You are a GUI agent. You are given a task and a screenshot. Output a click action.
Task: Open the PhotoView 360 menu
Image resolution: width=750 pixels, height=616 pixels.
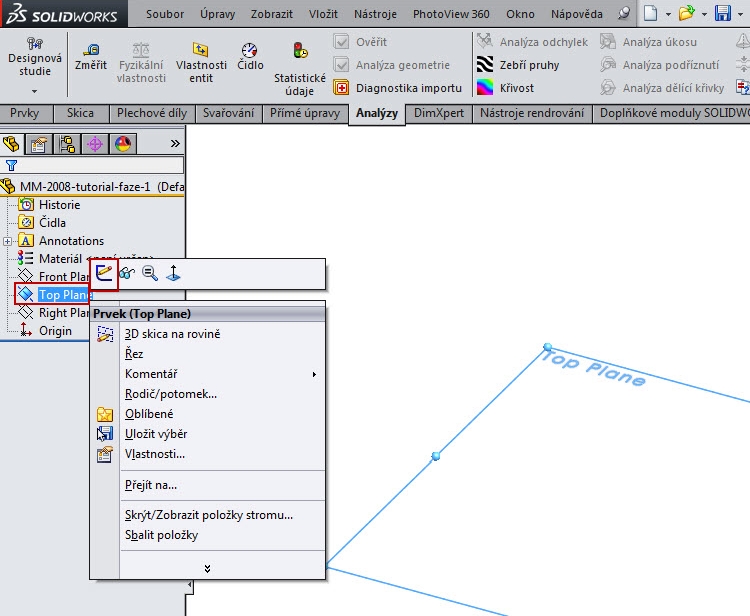(x=451, y=14)
